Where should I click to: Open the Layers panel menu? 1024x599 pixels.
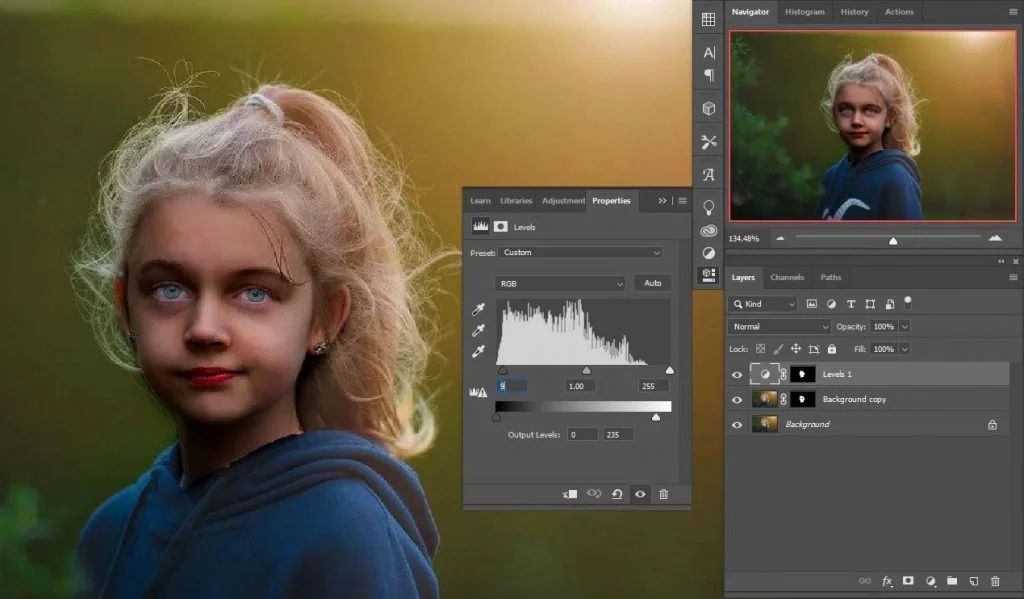click(x=1013, y=277)
